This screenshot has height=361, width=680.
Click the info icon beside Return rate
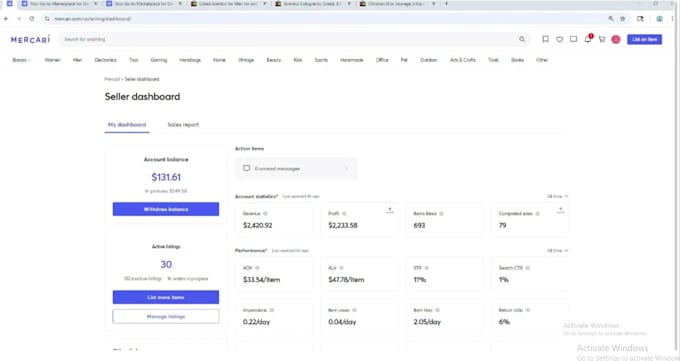[x=528, y=310]
